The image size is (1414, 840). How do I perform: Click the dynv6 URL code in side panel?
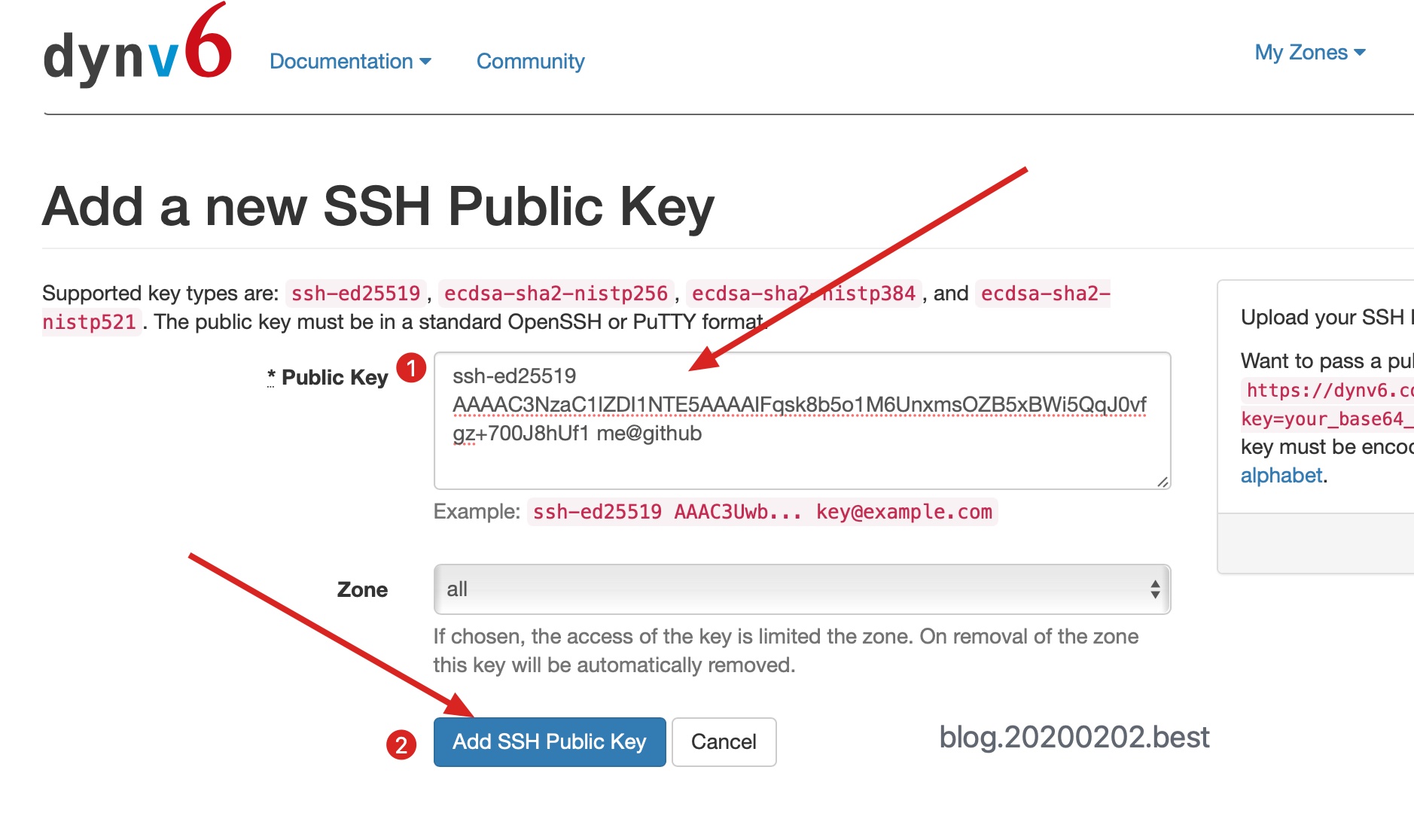click(x=1329, y=391)
